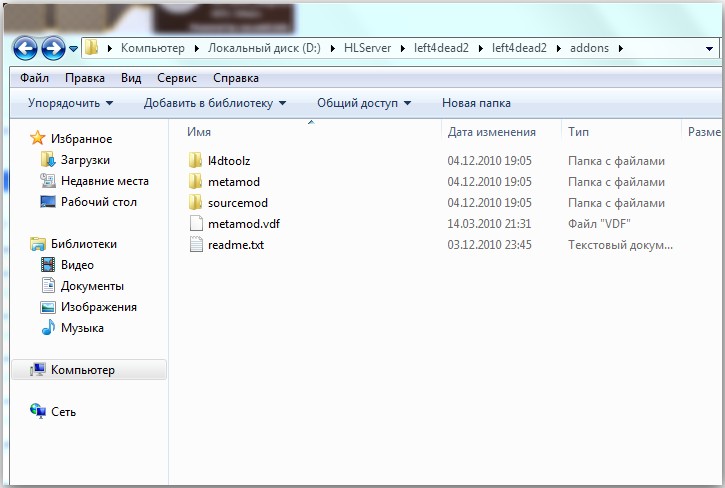Image resolution: width=725 pixels, height=488 pixels.
Task: Click type Файл "VDF" cell
Action: click(x=599, y=223)
